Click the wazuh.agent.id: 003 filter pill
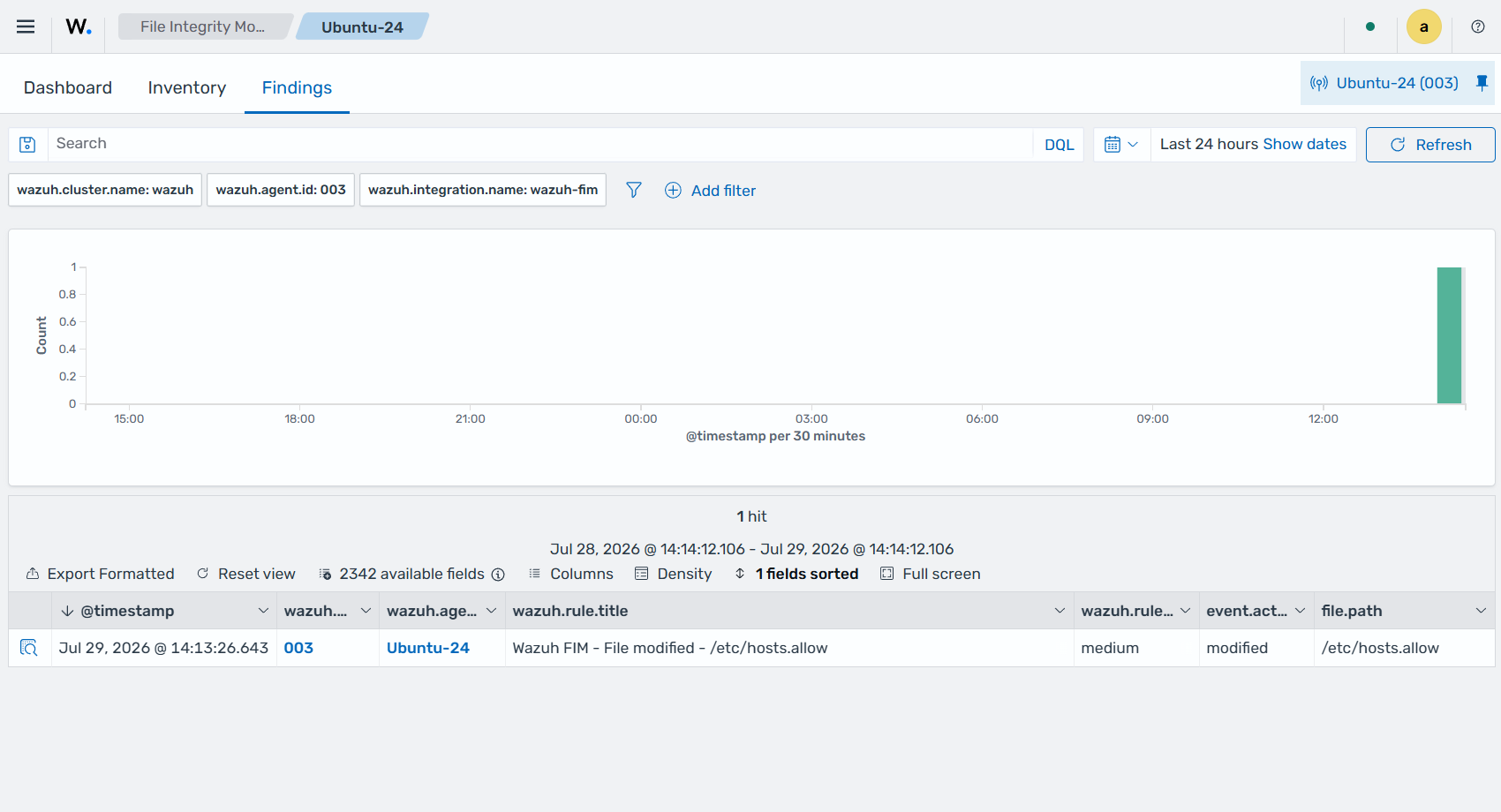 281,190
